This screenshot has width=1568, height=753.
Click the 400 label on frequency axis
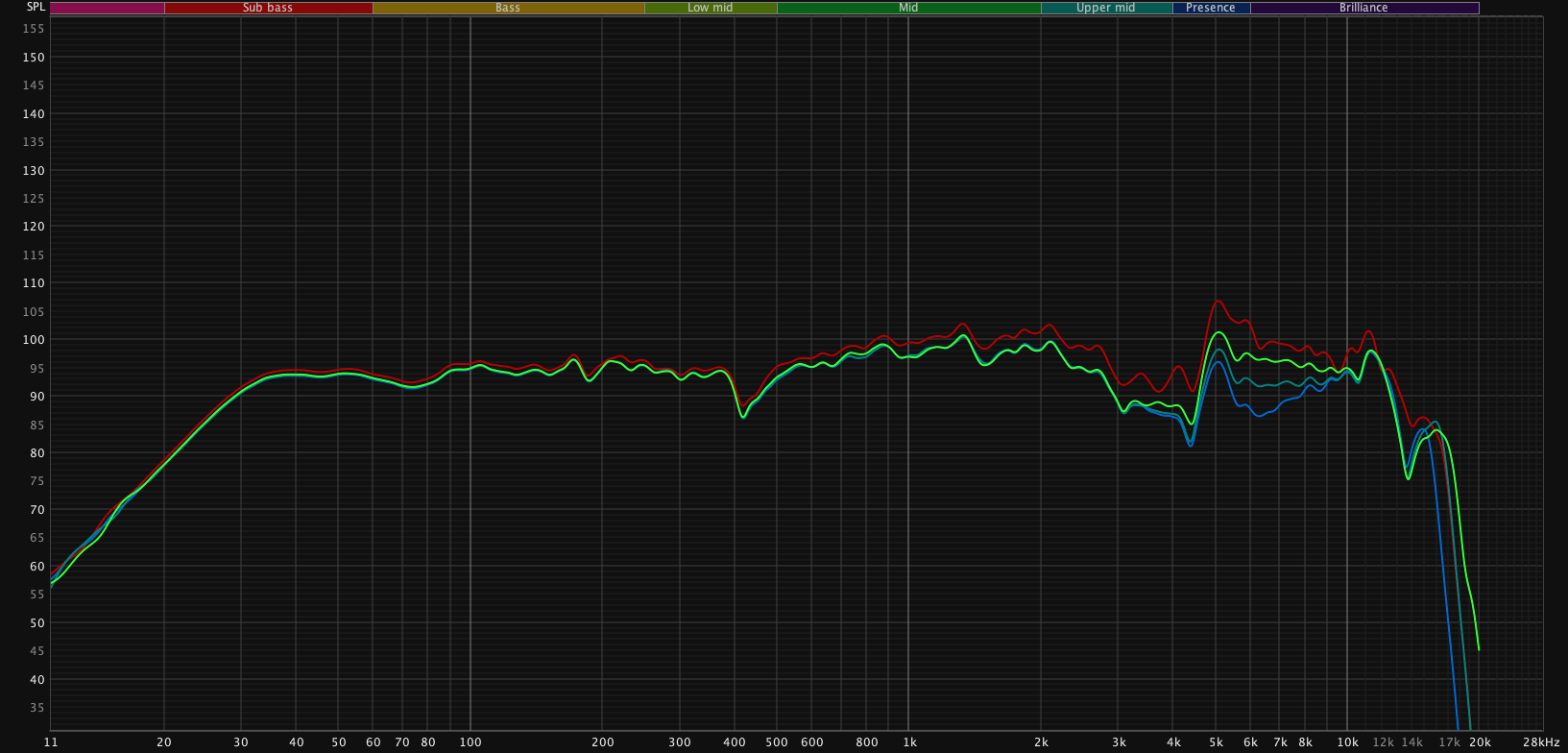pyautogui.click(x=735, y=742)
